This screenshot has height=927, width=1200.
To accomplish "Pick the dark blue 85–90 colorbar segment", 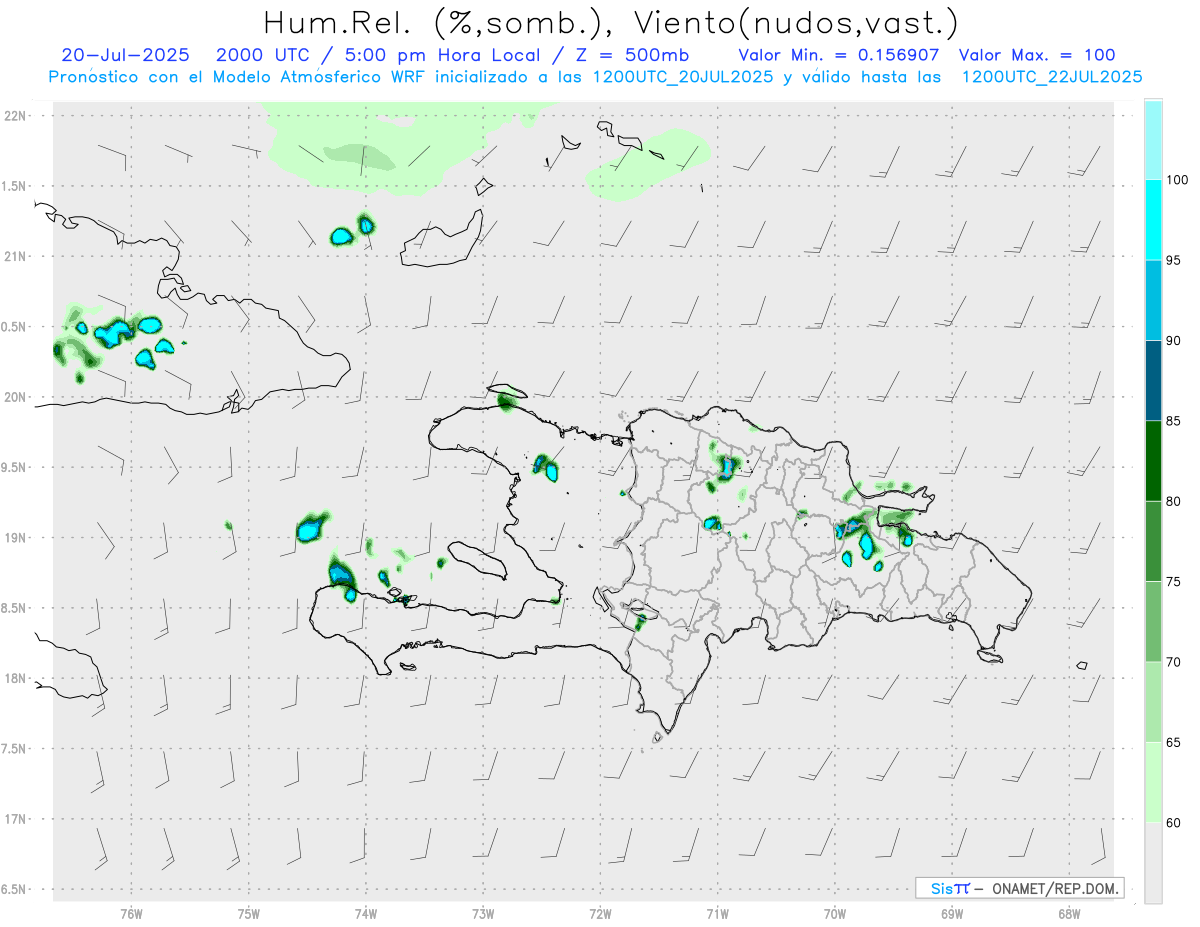I will tap(1153, 380).
